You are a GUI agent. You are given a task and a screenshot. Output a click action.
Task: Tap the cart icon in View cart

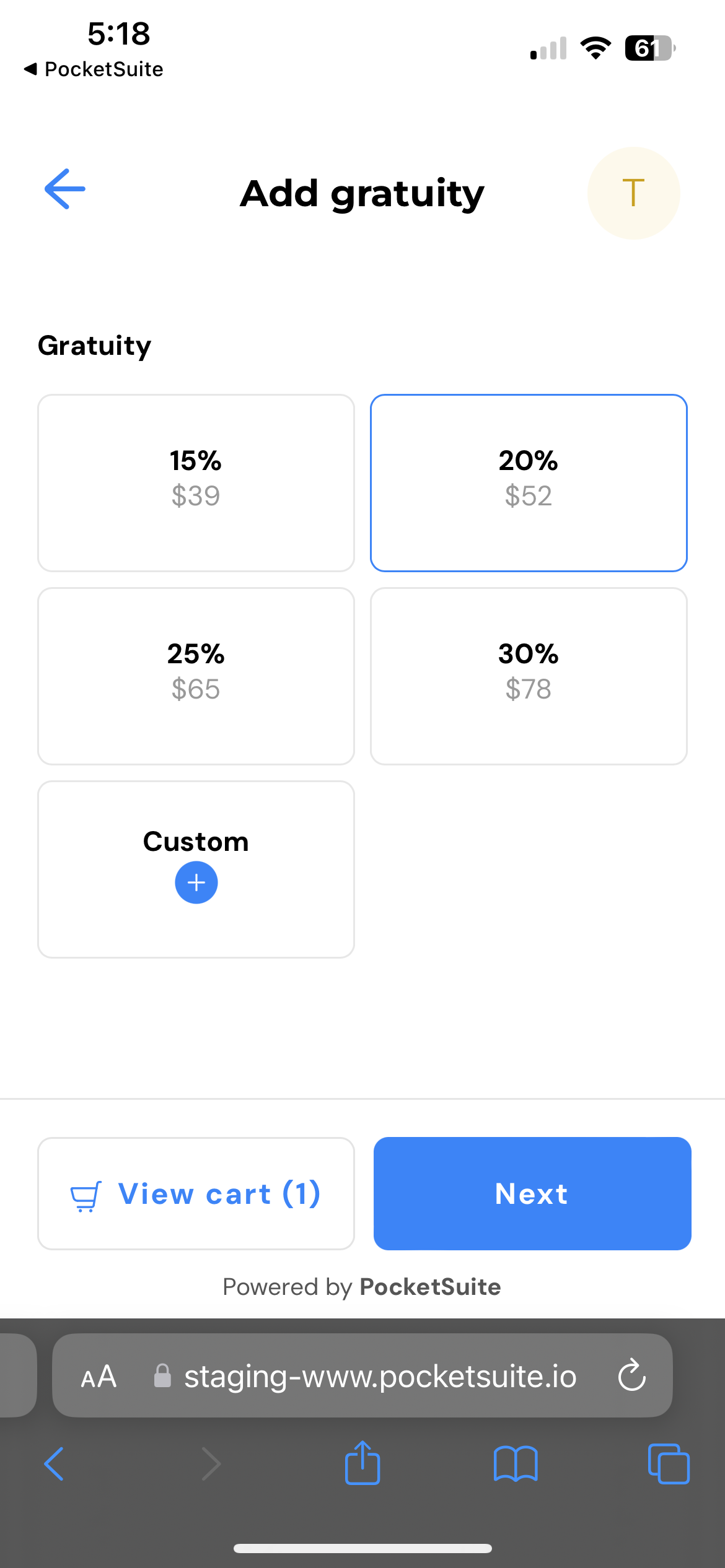pos(86,1196)
